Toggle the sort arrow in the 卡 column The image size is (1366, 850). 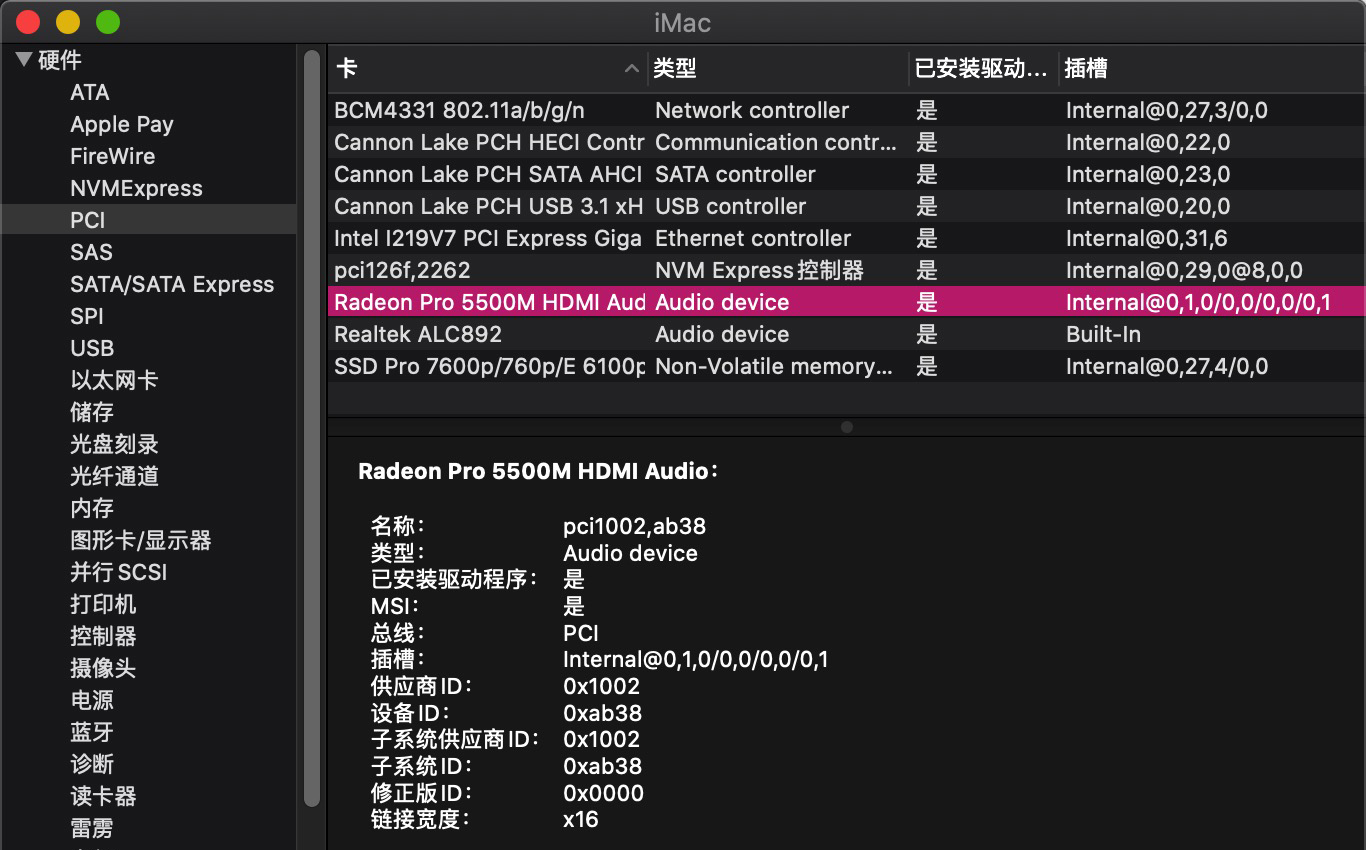(631, 68)
